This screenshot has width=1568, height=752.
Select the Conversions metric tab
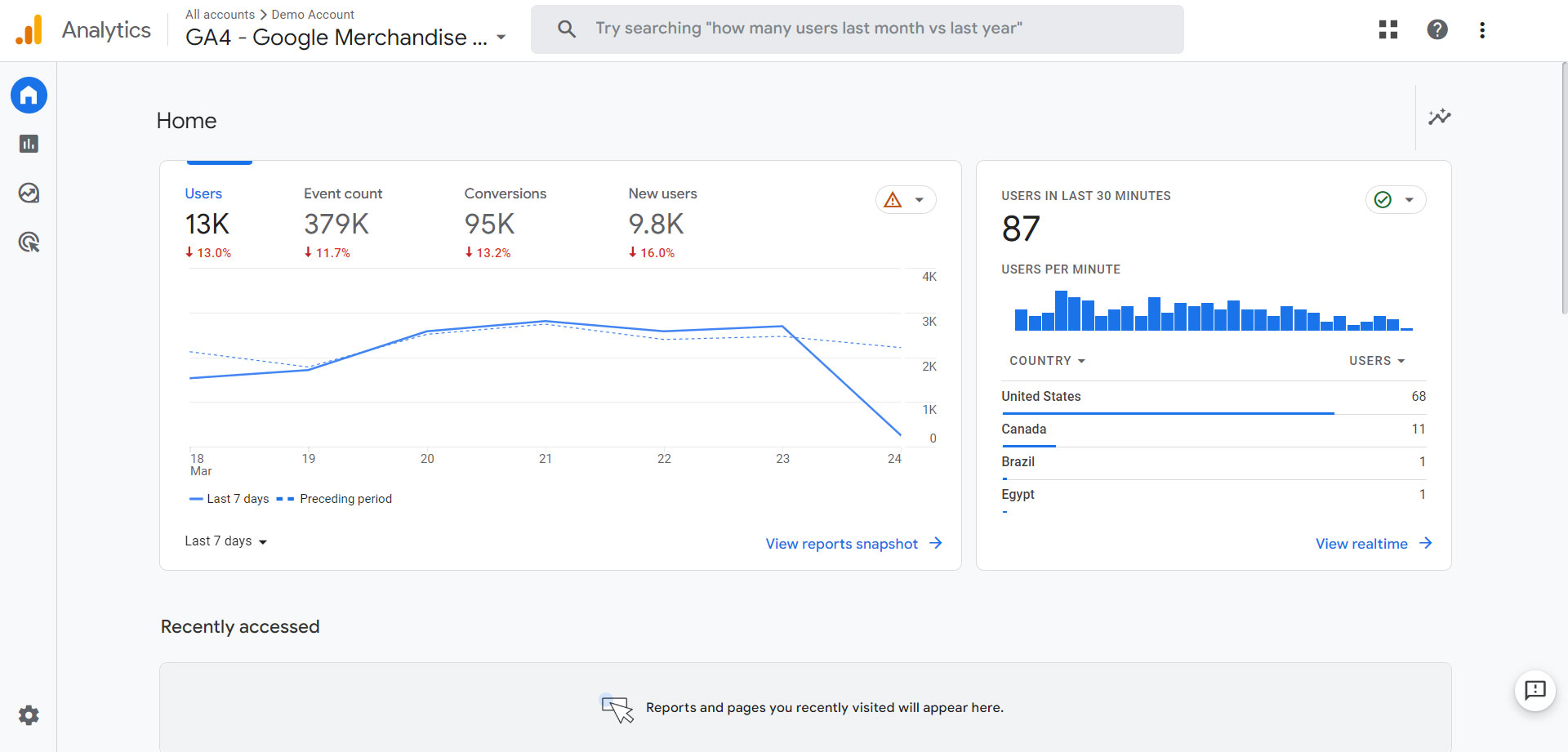pyautogui.click(x=506, y=223)
